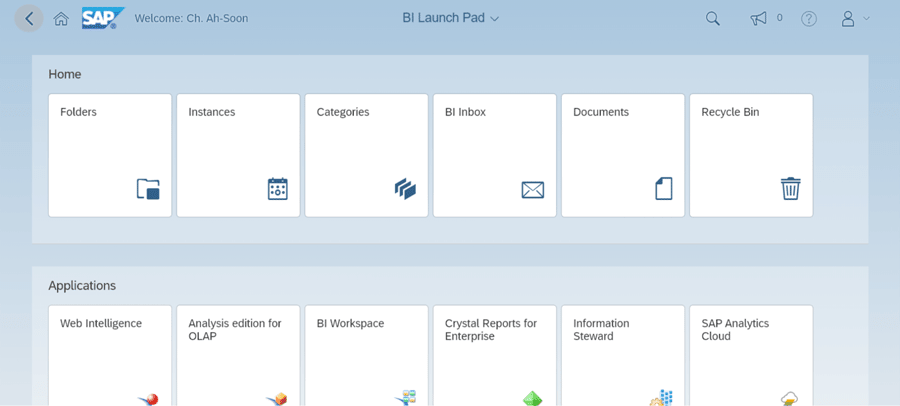Go back using the back arrow
The width and height of the screenshot is (900, 406).
pos(29,19)
